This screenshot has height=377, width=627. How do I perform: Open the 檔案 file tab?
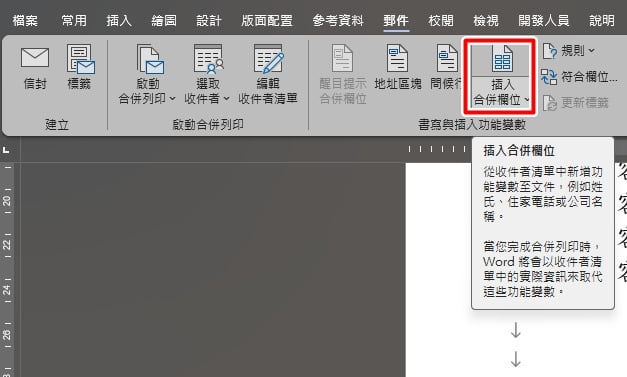[25, 20]
